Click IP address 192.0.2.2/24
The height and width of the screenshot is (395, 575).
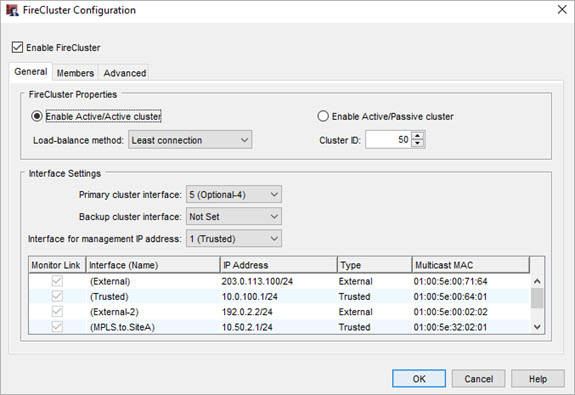247,312
